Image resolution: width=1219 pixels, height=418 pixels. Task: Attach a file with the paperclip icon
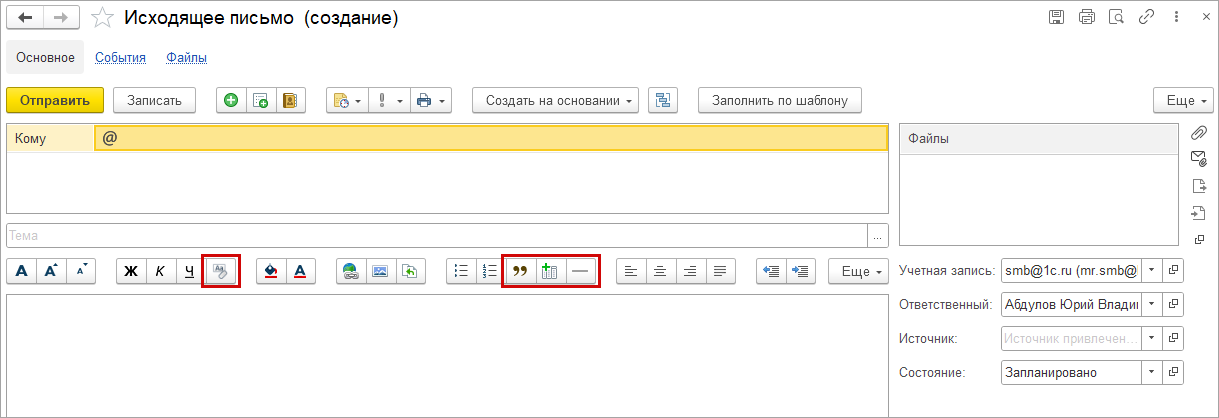coord(1199,133)
